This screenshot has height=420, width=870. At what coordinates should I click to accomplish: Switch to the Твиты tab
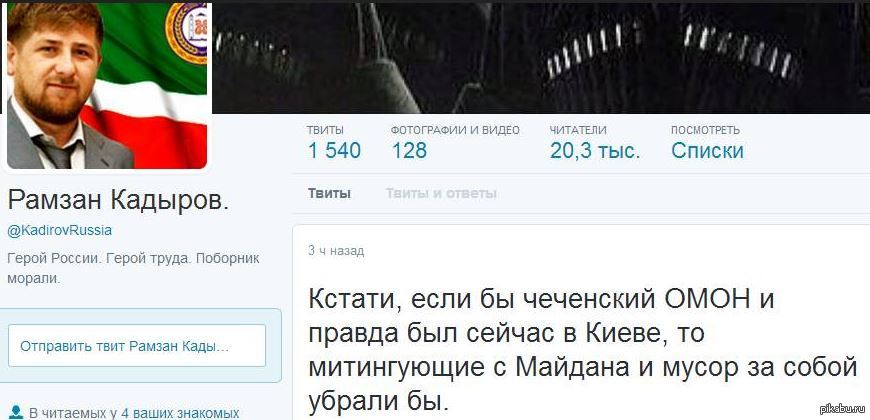(x=329, y=194)
